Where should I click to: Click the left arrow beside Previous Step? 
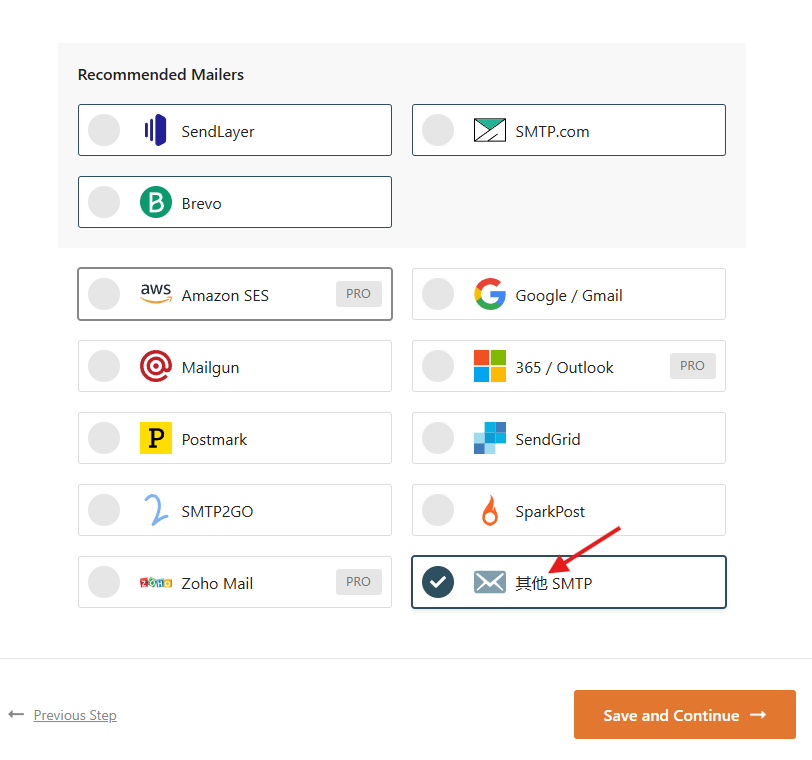[x=17, y=714]
